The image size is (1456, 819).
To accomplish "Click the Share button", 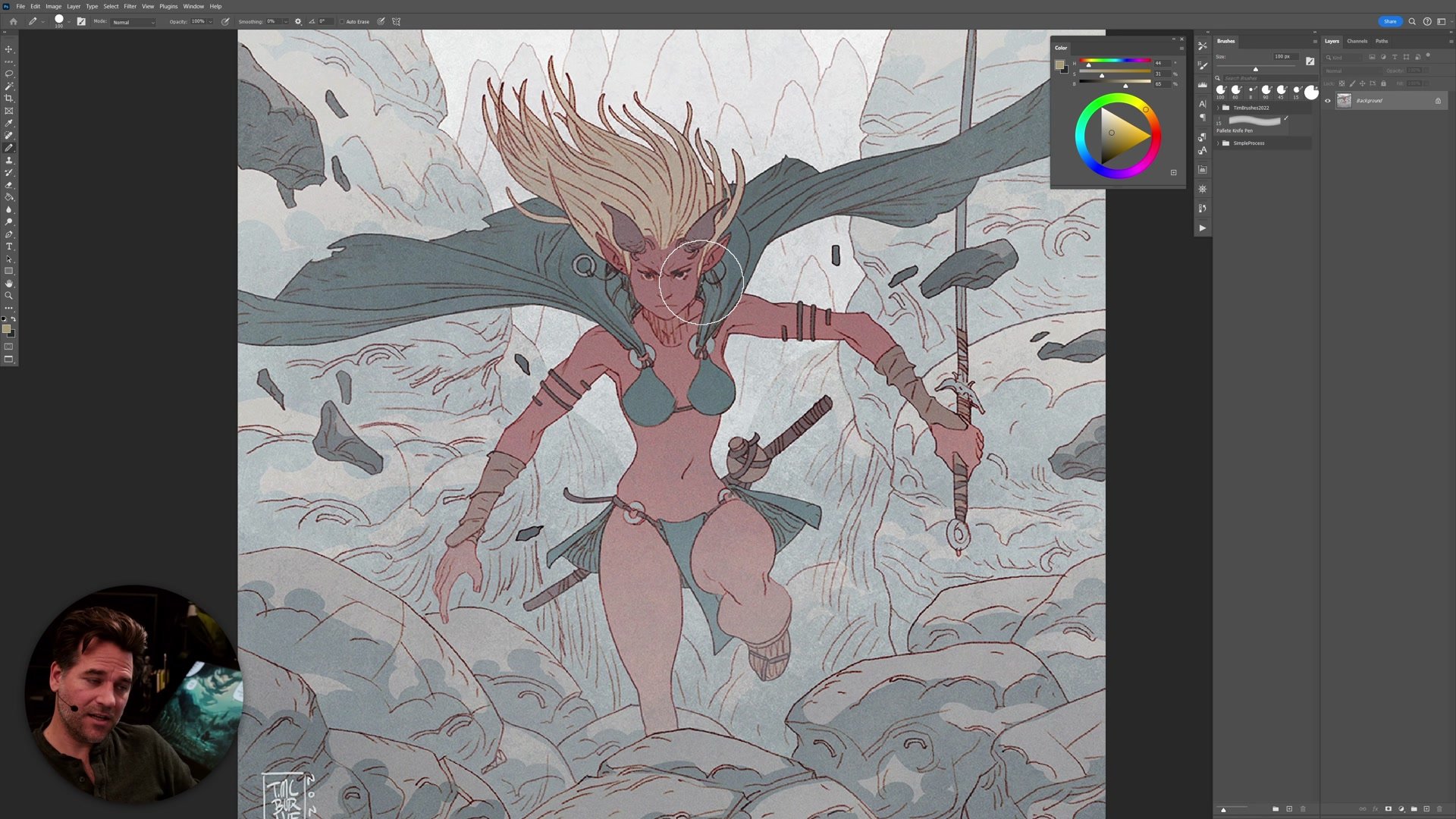I will [1389, 21].
